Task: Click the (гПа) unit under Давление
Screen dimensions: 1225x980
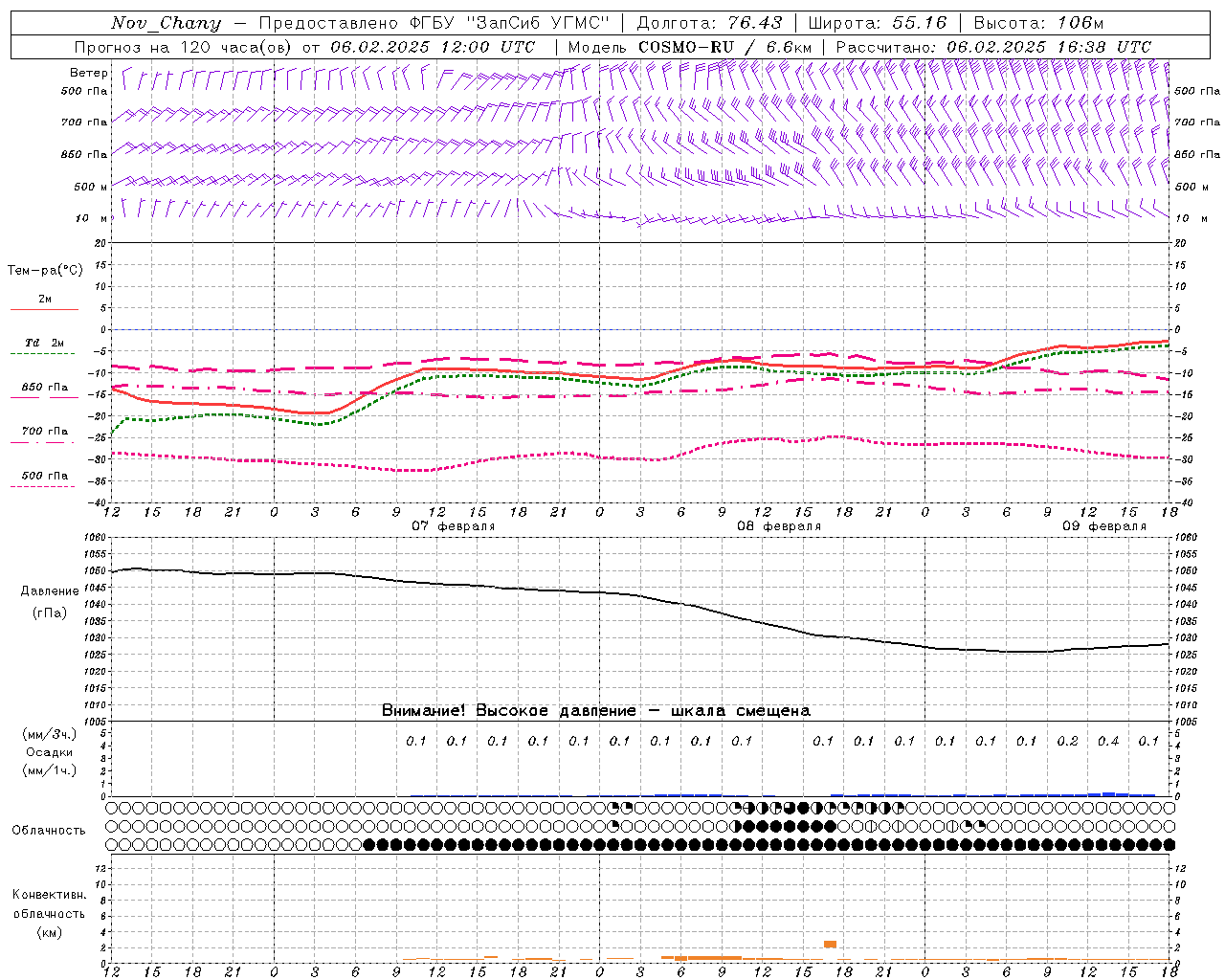Action: [50, 613]
